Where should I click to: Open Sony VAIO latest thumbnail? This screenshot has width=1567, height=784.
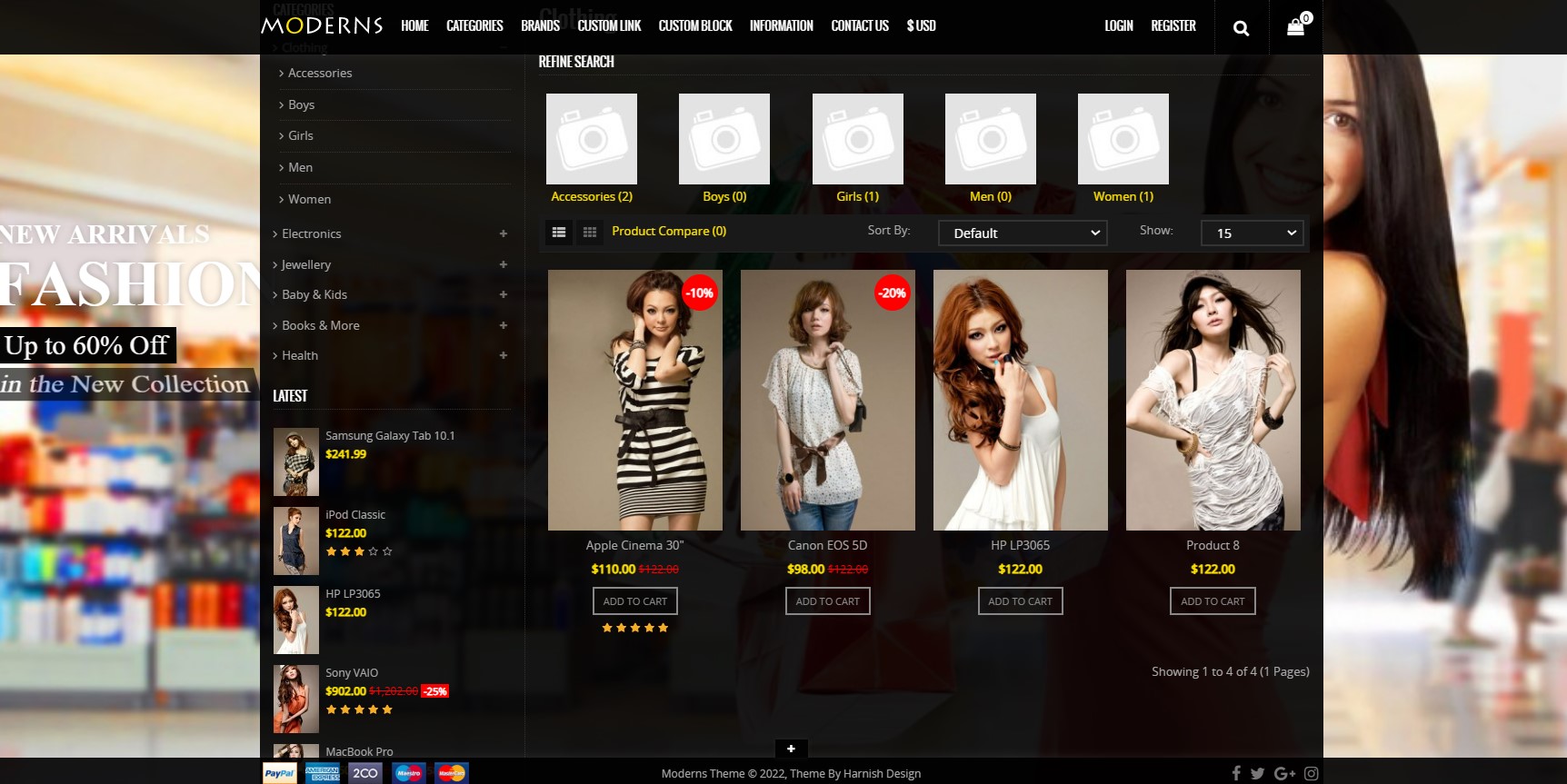pos(296,699)
